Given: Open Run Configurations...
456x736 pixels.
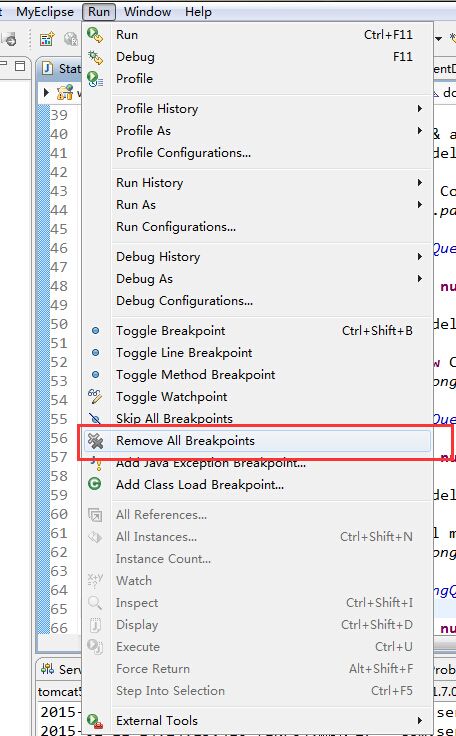Looking at the screenshot, I should click(x=257, y=227).
